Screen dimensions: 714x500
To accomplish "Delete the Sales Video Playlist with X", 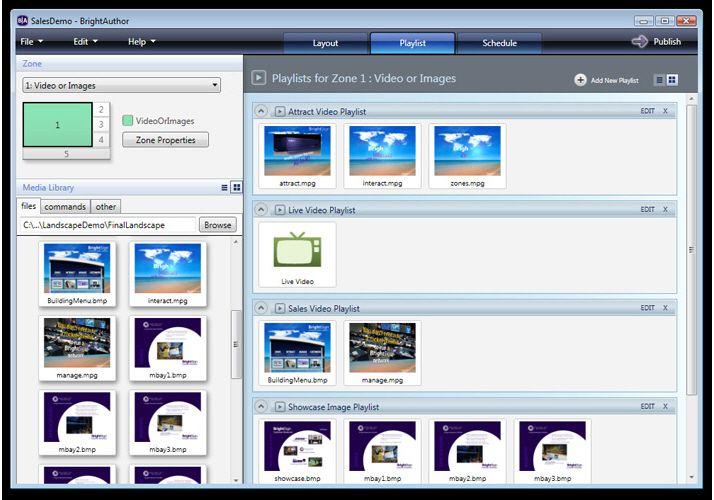I will (x=666, y=308).
